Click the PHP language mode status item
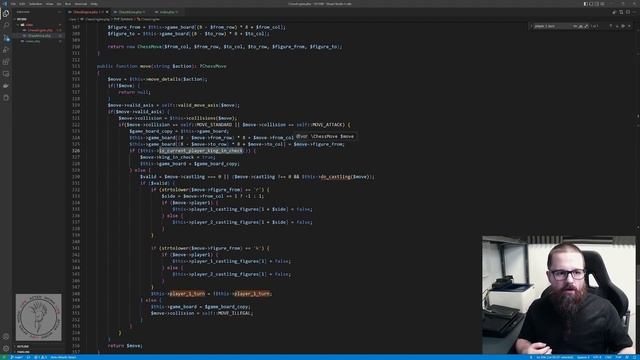The width and height of the screenshot is (640, 360). coord(618,357)
